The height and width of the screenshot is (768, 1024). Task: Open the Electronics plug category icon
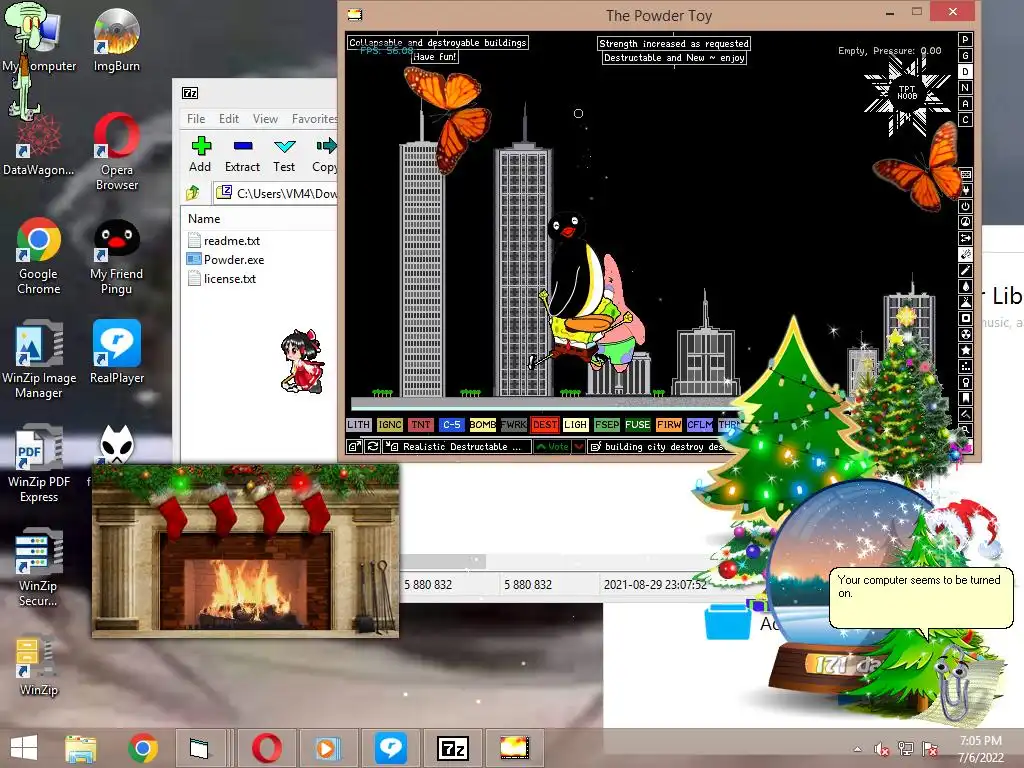[x=966, y=190]
